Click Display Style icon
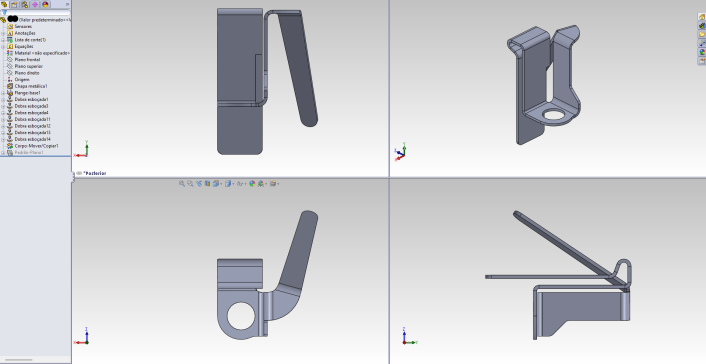This screenshot has height=364, width=706. pyautogui.click(x=228, y=184)
